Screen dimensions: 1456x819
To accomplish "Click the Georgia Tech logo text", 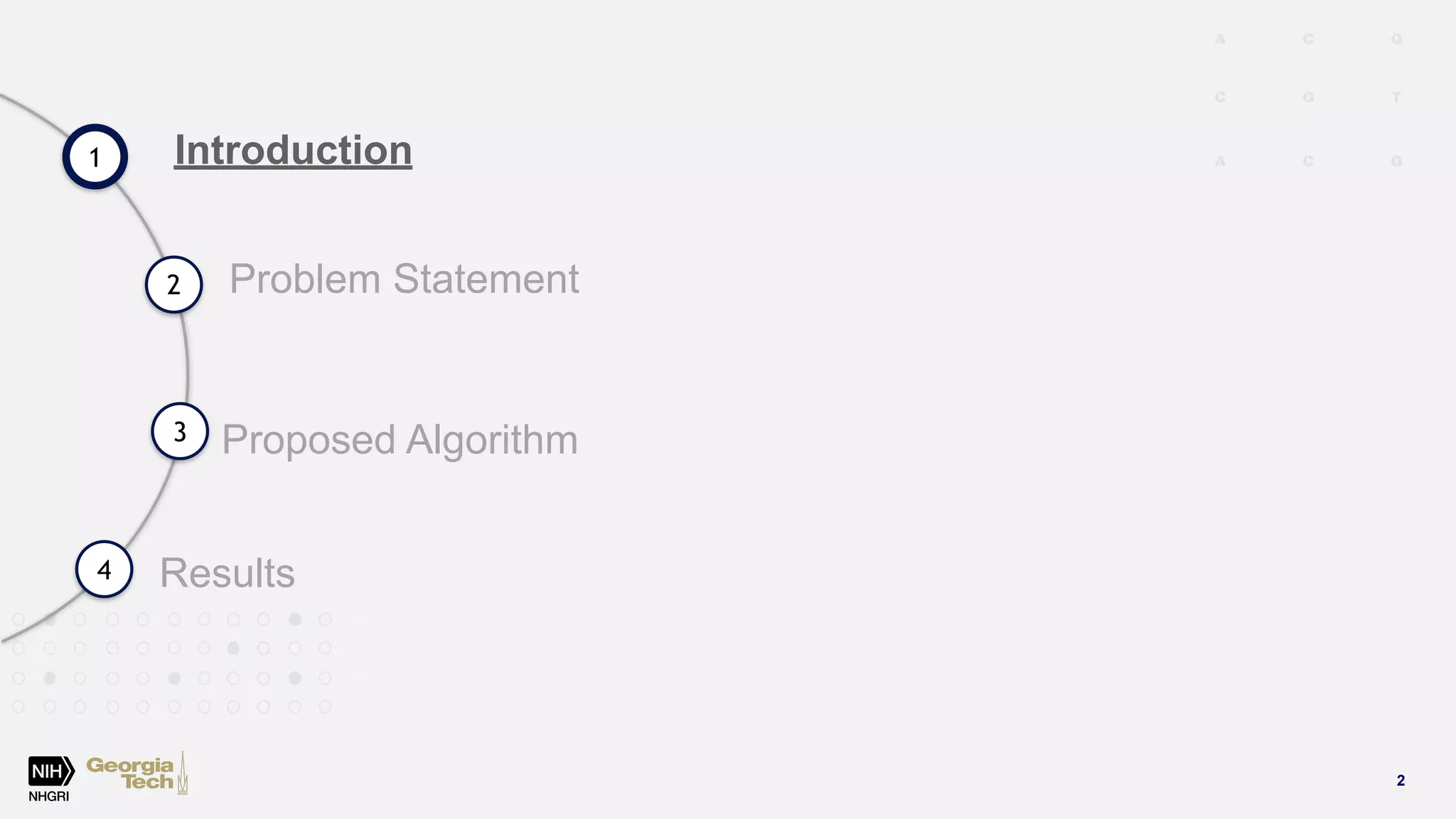I will coord(130,773).
